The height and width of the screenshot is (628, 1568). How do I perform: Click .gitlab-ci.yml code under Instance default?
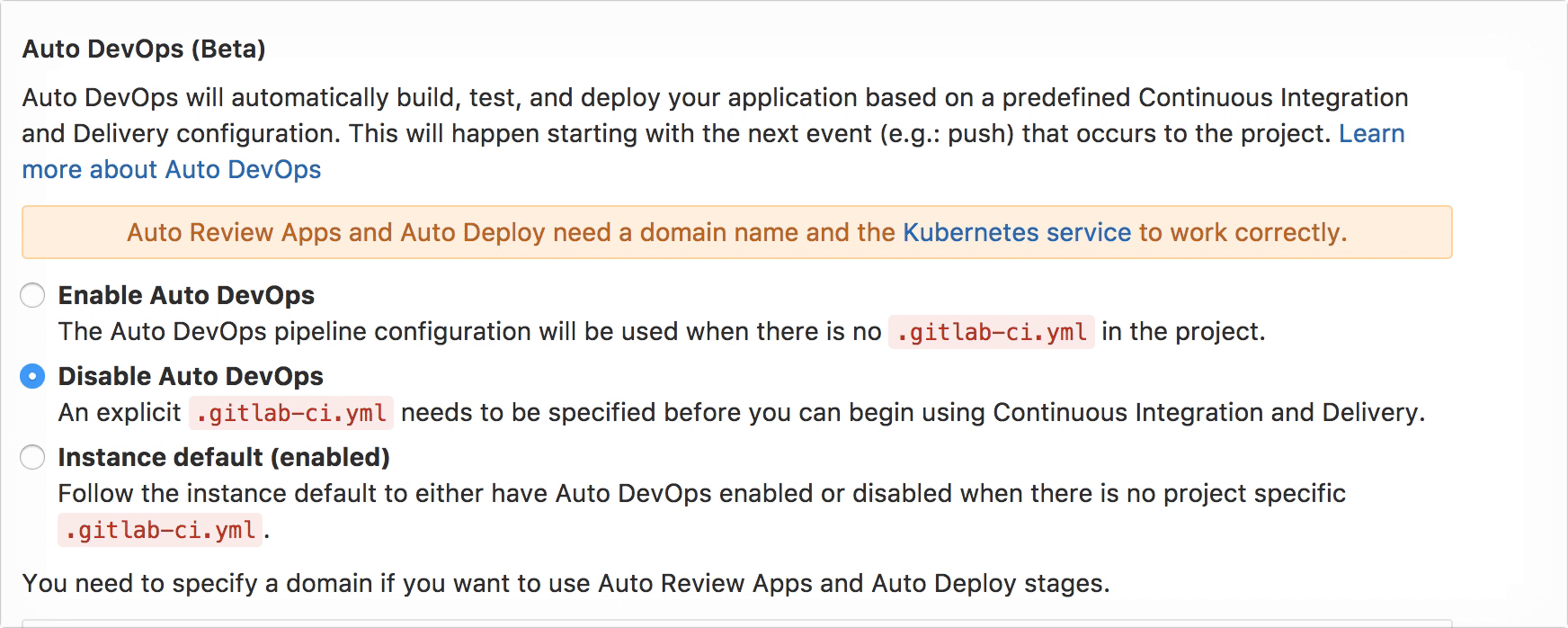pyautogui.click(x=160, y=530)
